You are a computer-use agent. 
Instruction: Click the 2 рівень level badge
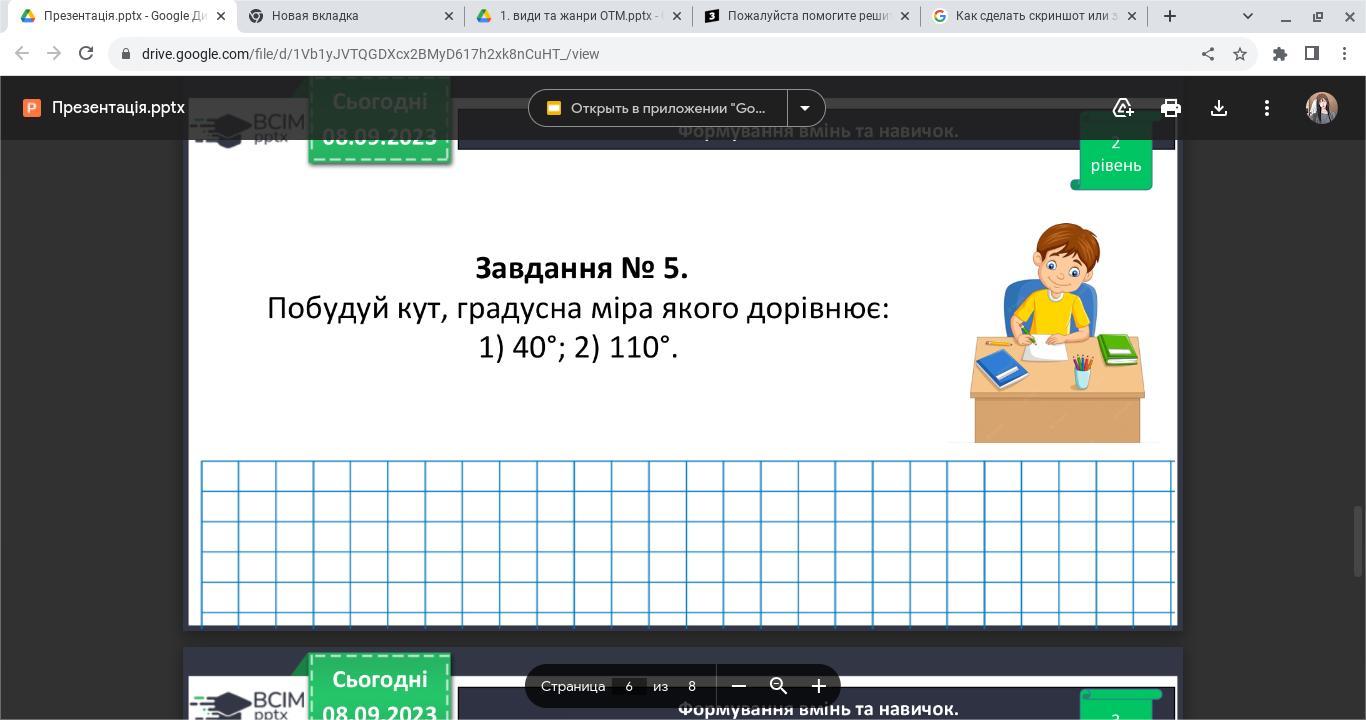[x=1115, y=154]
